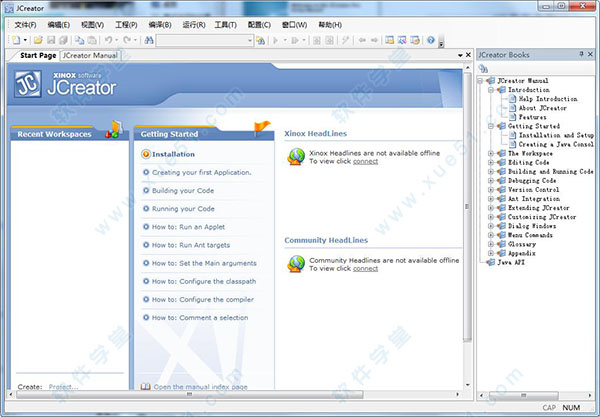Click the Help question mark icon

click(431, 40)
